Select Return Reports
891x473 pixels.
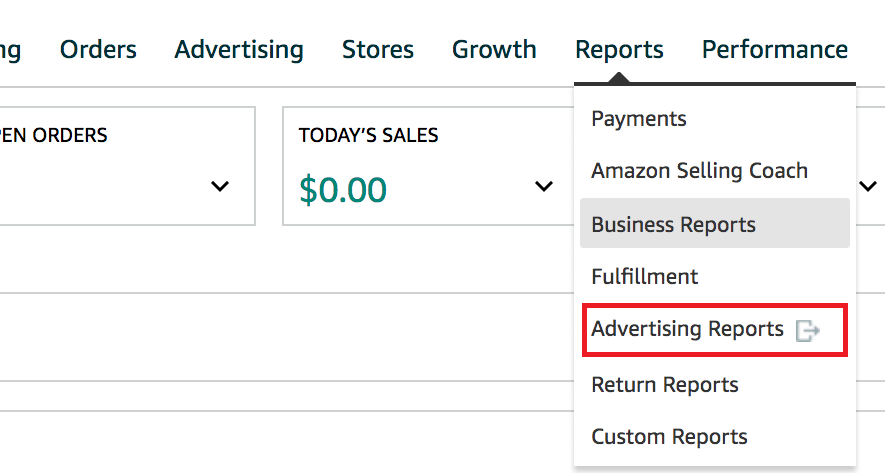click(664, 384)
